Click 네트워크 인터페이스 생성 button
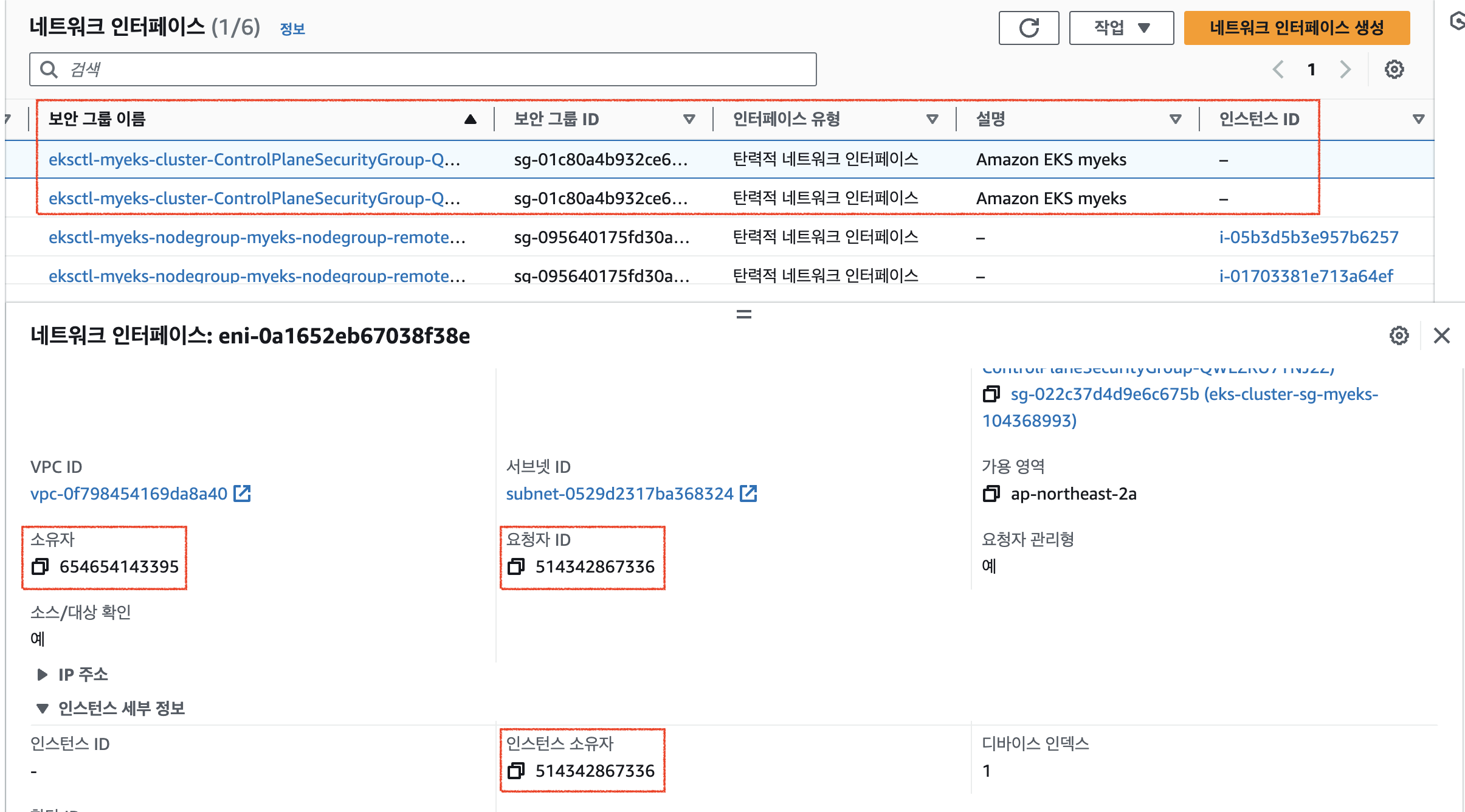Screen dimensions: 1465x812 pyautogui.click(x=1296, y=28)
